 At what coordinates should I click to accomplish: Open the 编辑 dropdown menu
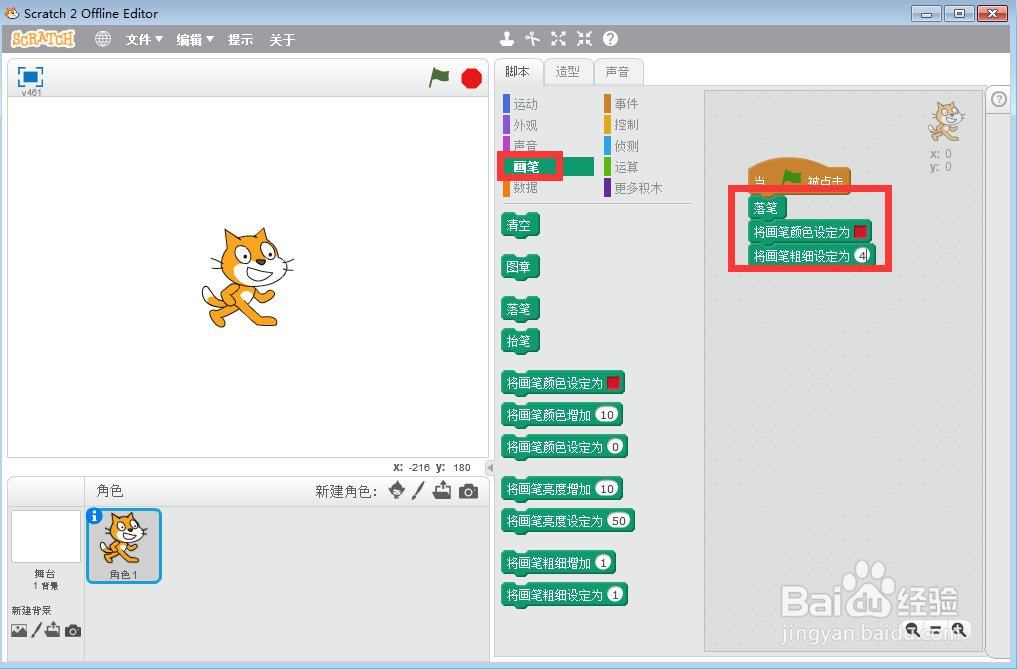click(192, 39)
